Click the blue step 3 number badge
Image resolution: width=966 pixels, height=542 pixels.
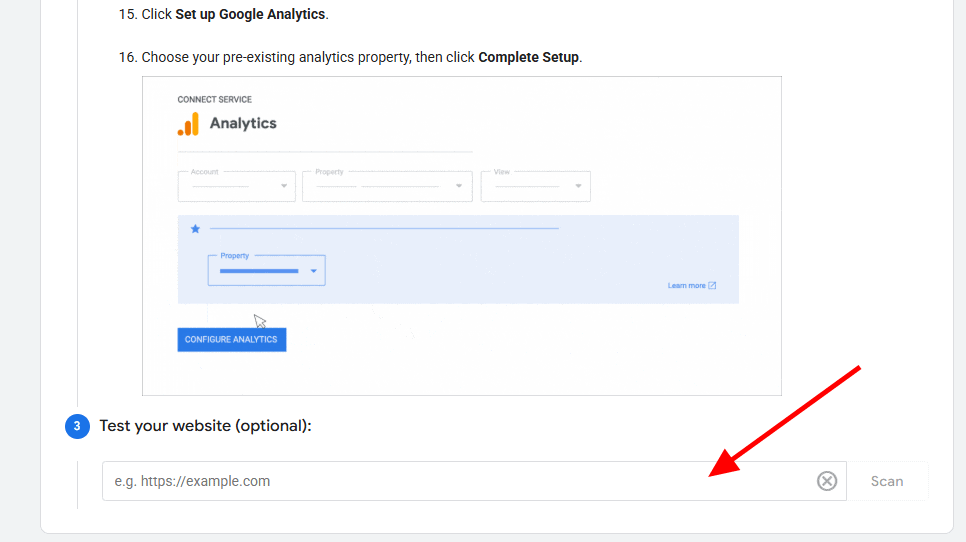pyautogui.click(x=77, y=427)
